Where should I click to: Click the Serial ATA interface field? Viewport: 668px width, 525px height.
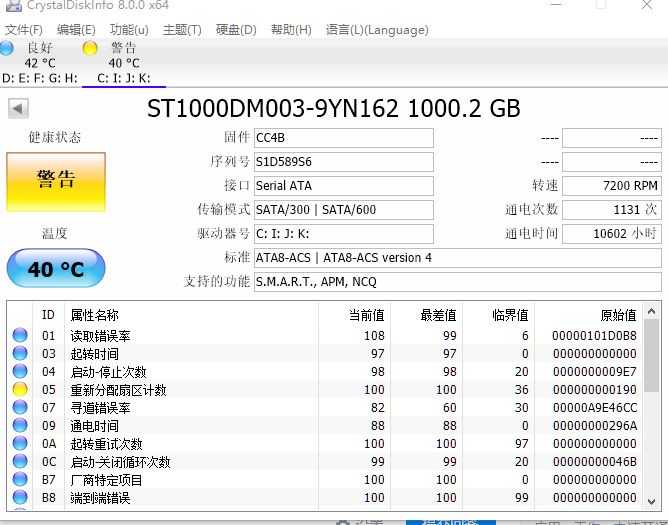coord(344,186)
